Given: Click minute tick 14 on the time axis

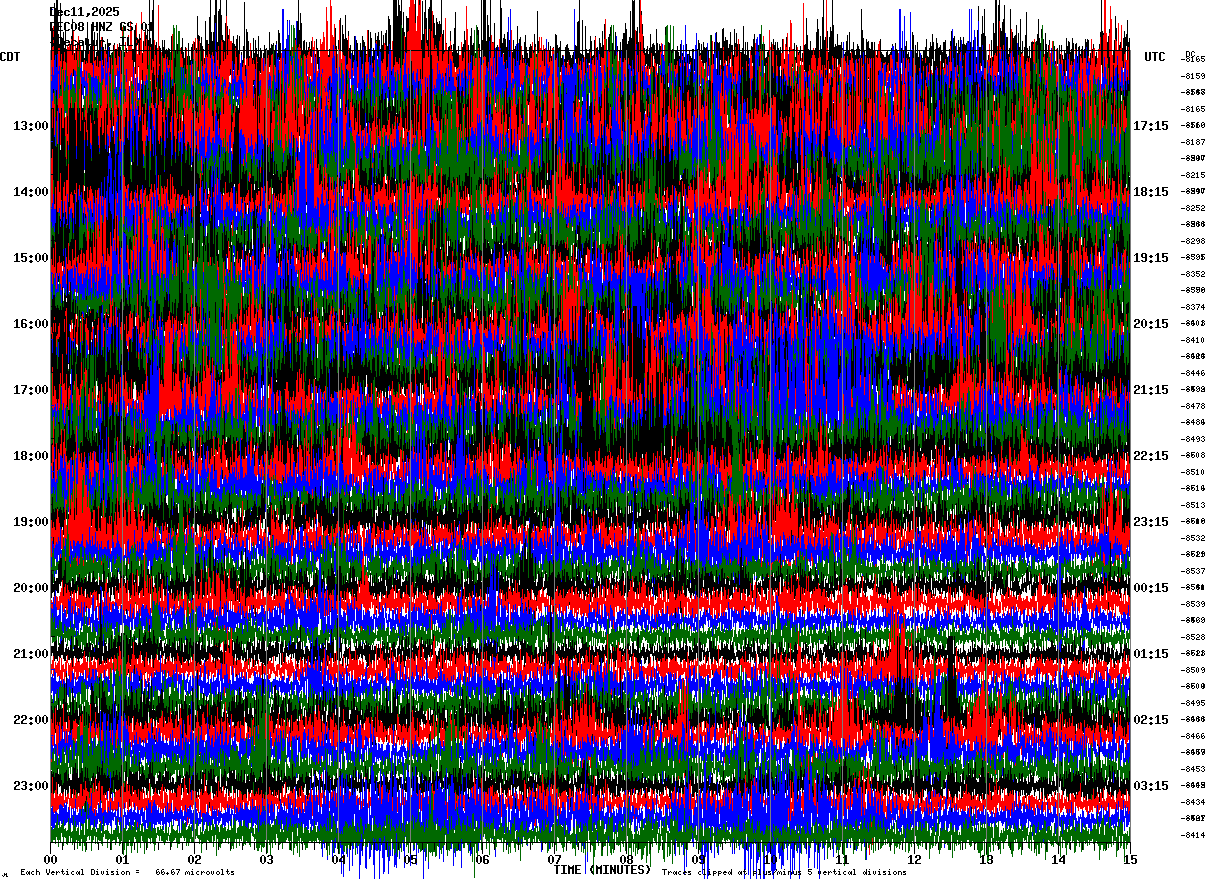Looking at the screenshot, I should pos(1058,859).
